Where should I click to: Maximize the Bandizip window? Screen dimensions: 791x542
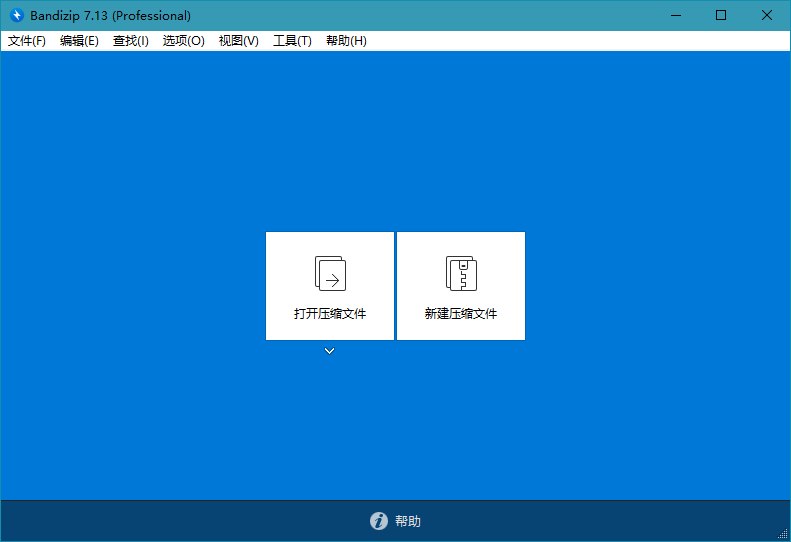coord(721,15)
